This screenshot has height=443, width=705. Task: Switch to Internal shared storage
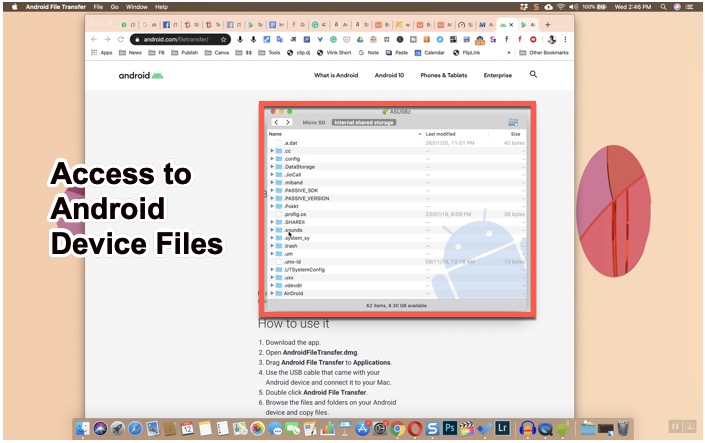click(364, 122)
